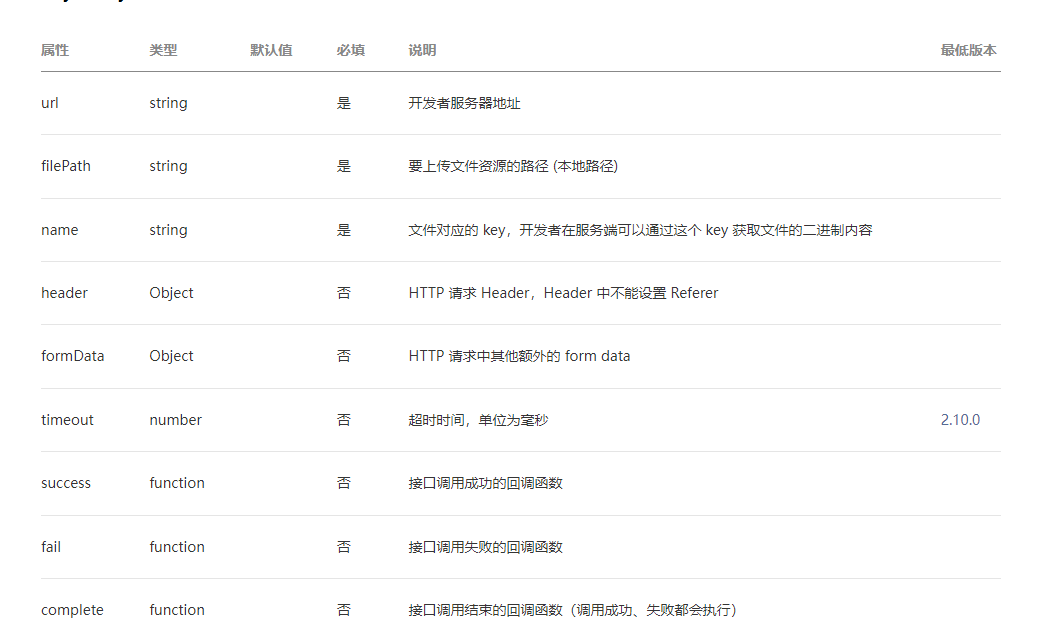This screenshot has width=1045, height=636.
Task: Select the 默认值 column header
Action: click(x=269, y=50)
